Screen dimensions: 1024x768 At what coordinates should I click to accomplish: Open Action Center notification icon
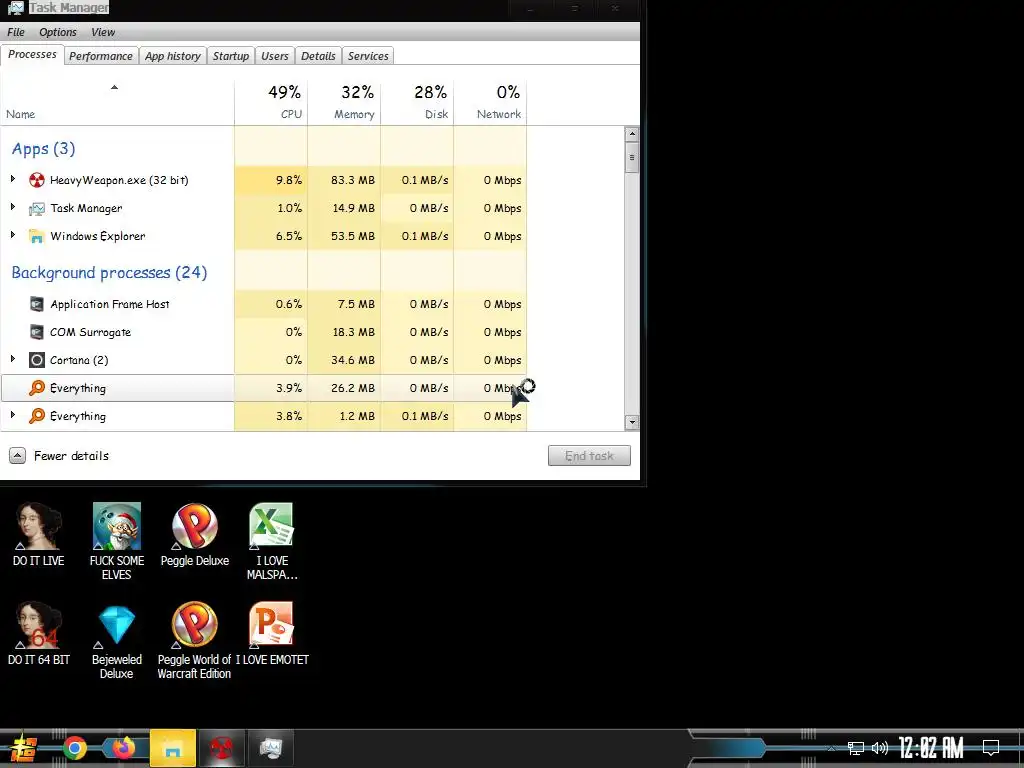pos(991,748)
